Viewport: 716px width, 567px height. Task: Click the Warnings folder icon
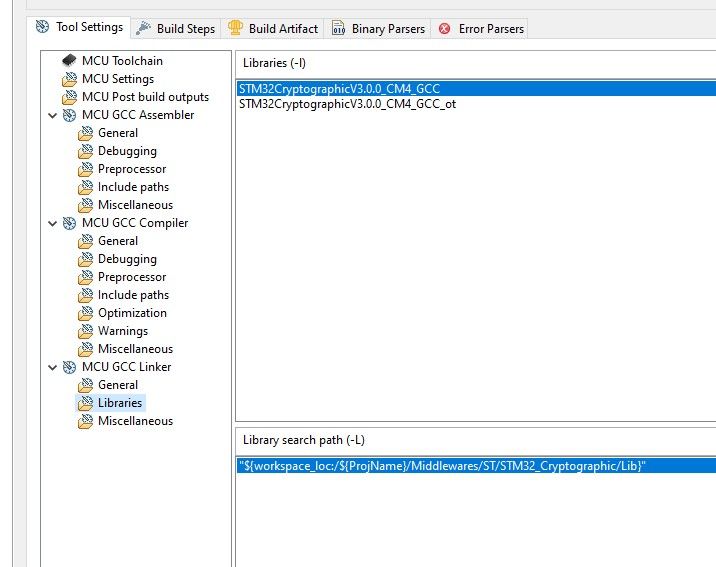click(x=85, y=331)
